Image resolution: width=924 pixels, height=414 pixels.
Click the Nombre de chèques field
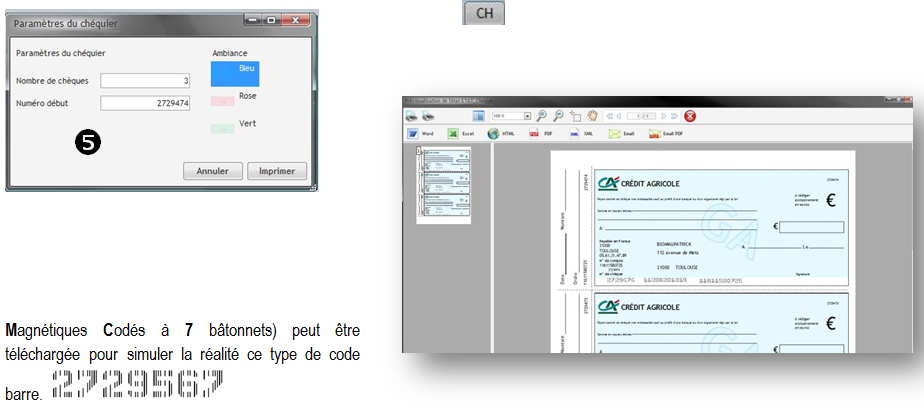(145, 81)
